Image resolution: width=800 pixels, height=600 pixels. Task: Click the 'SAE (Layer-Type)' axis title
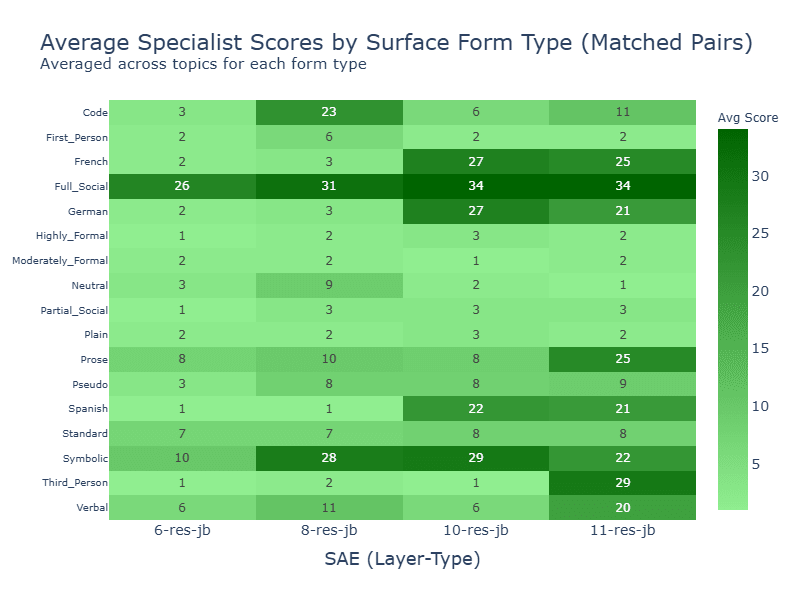tap(402, 559)
